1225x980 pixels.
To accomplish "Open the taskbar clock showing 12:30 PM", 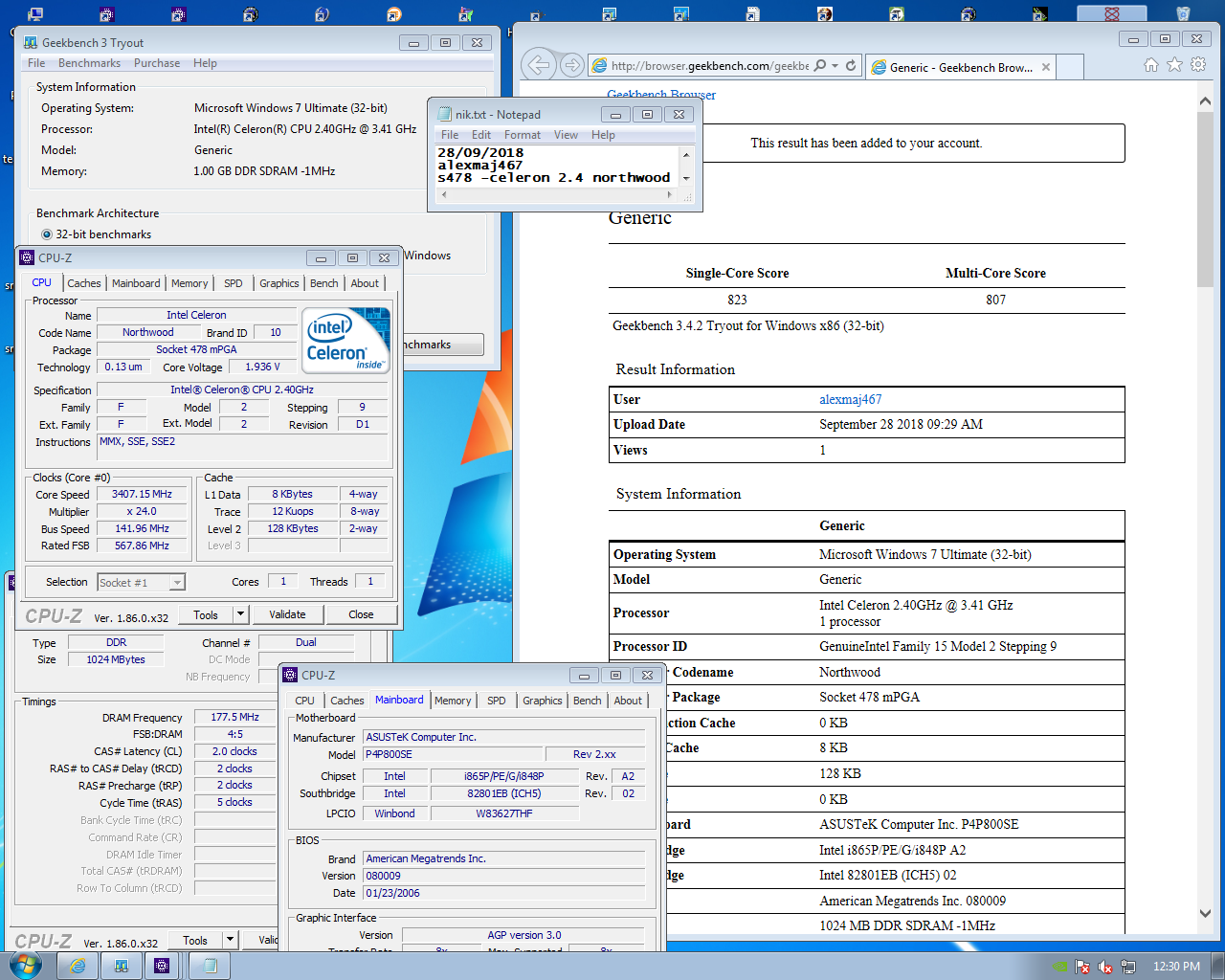I will [1176, 967].
